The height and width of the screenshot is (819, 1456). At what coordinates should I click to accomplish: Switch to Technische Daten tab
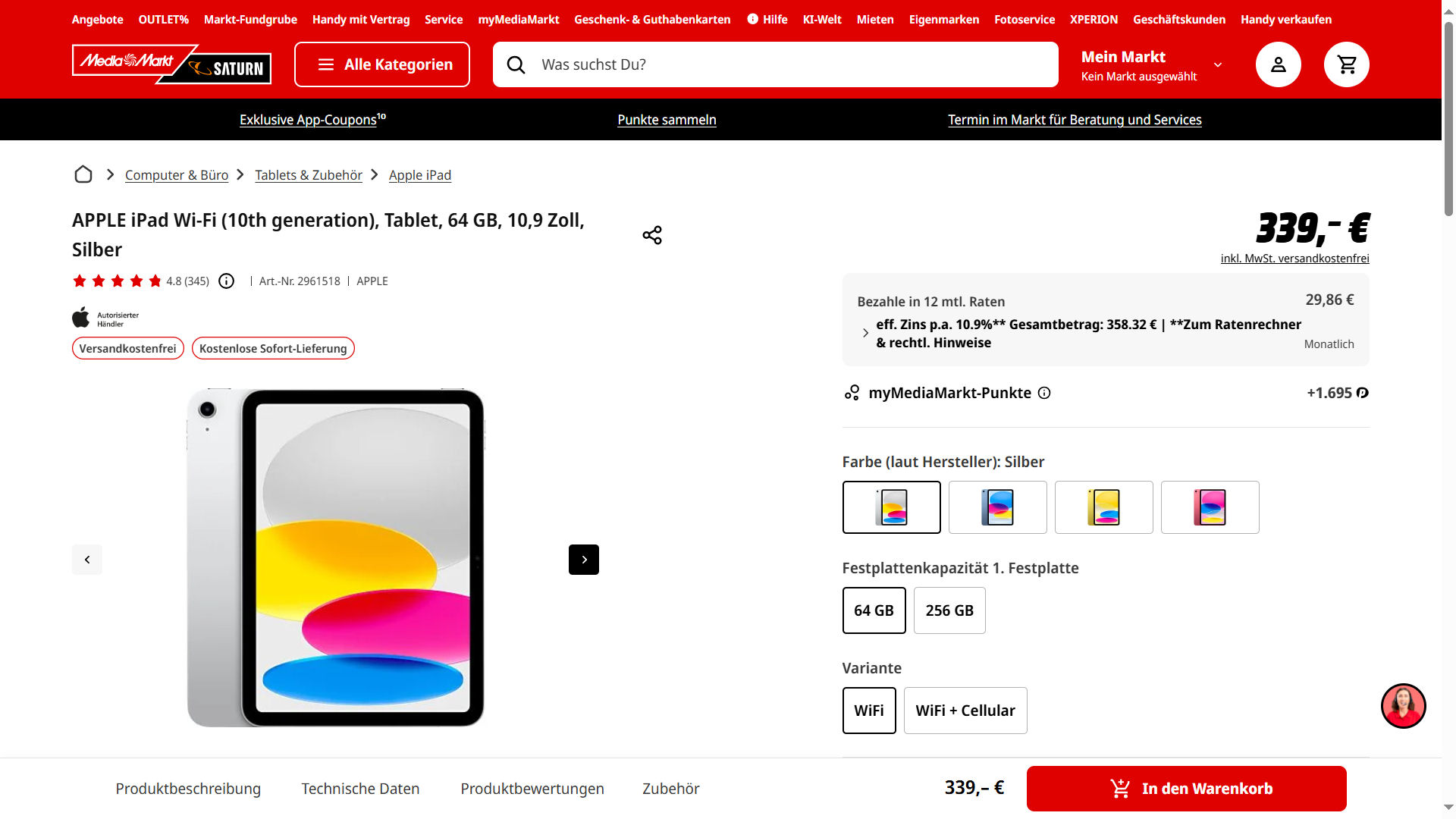[360, 789]
